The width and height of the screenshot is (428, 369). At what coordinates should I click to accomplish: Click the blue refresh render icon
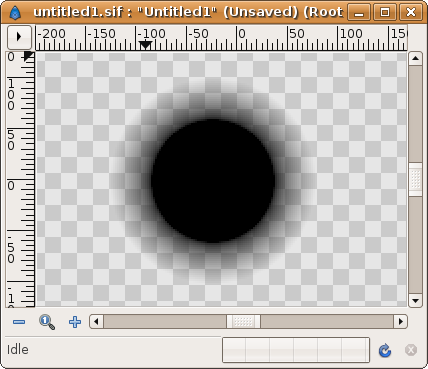(x=385, y=350)
